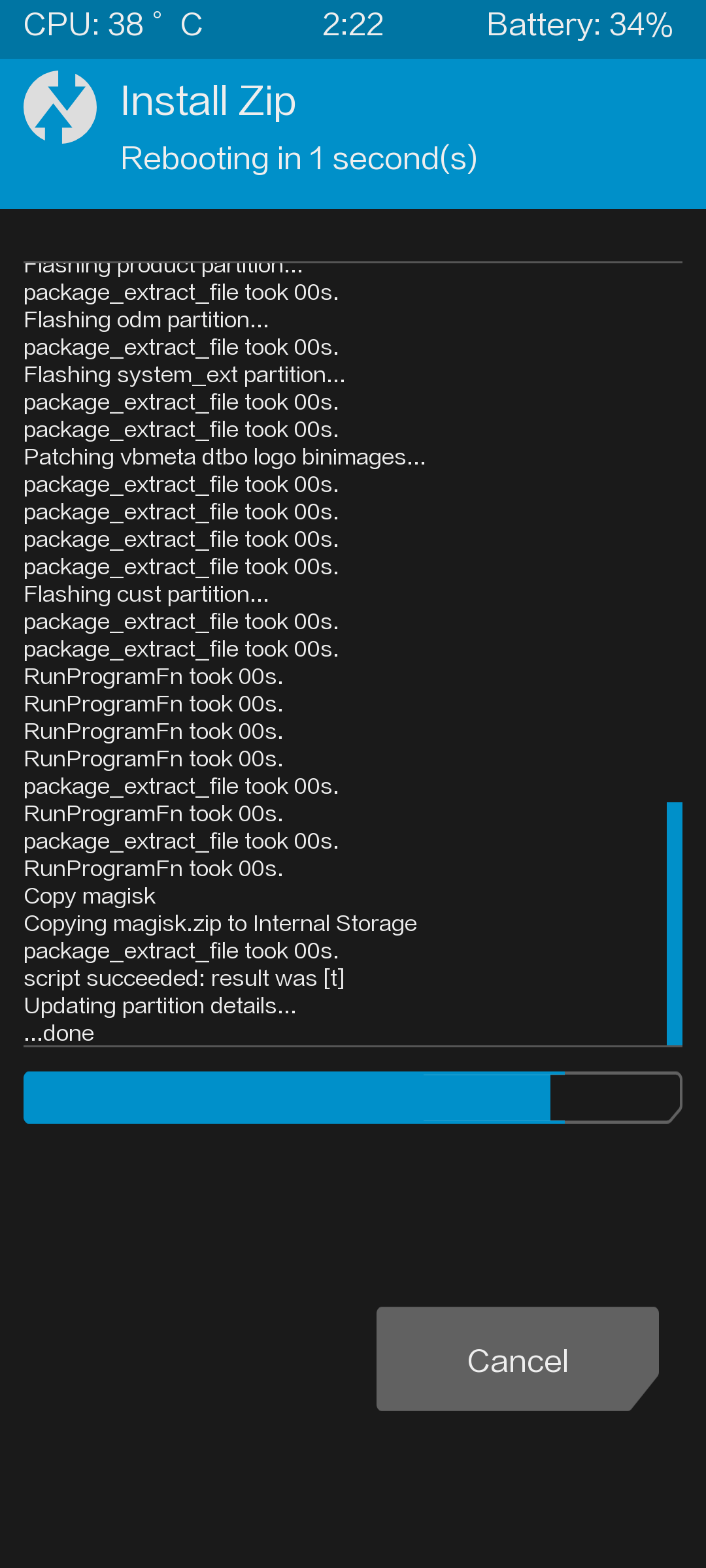Tap the "Copy magisk" log entry
The height and width of the screenshot is (1568, 706).
click(x=90, y=896)
